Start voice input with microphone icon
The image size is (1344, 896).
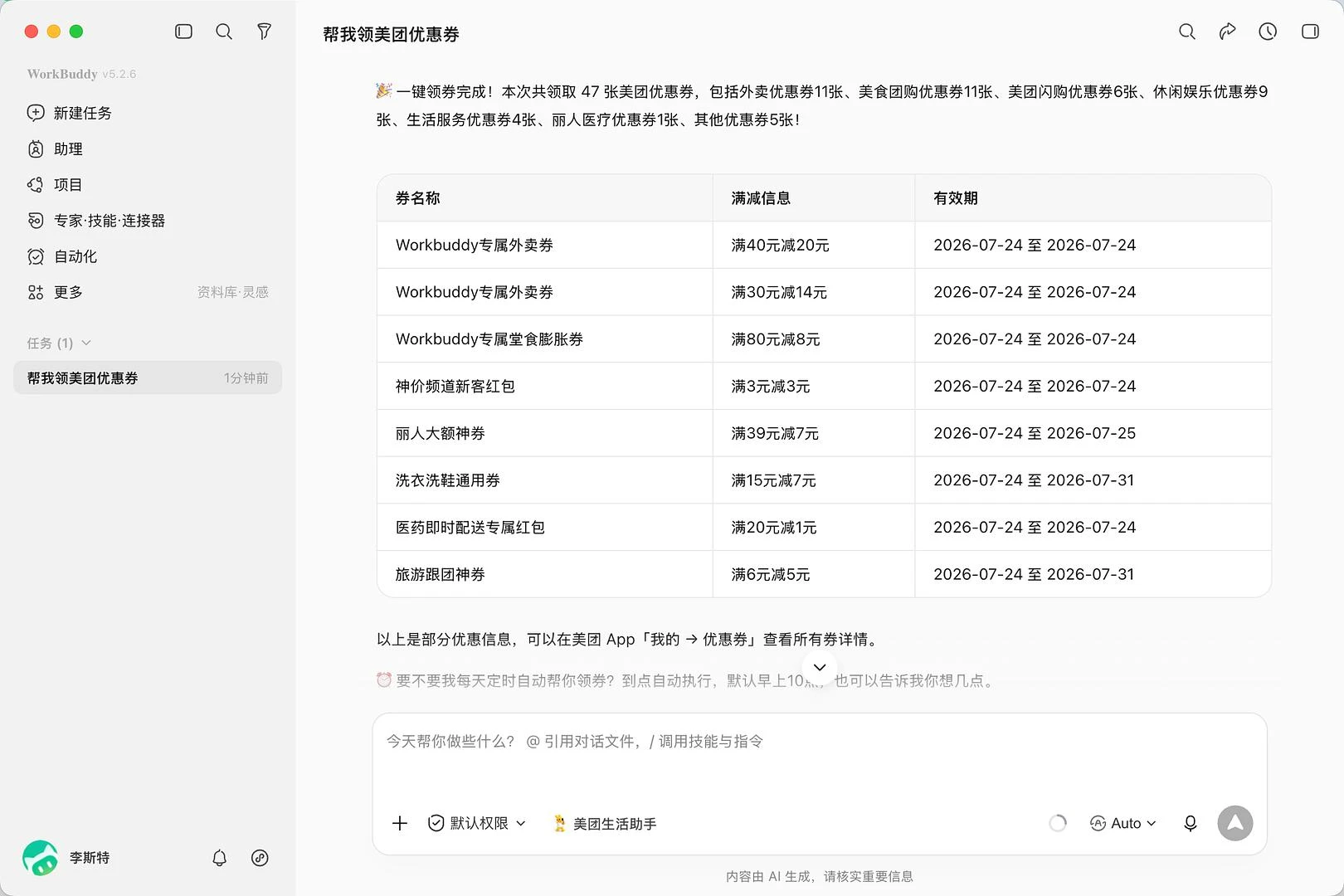(x=1190, y=823)
